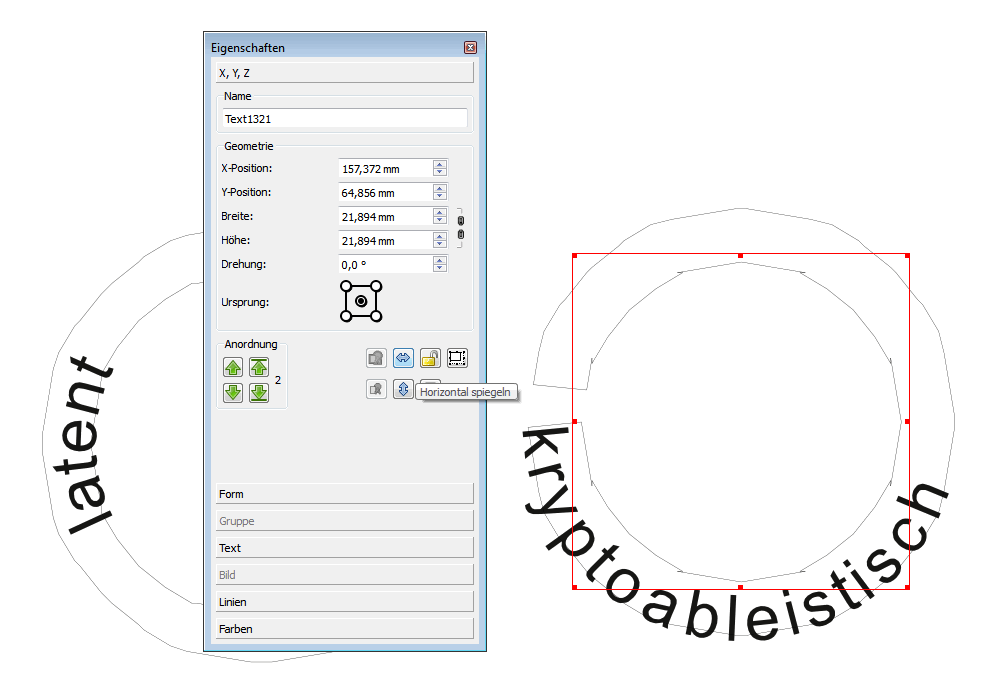Select the center origin point in Ursprung
The width and height of the screenshot is (1002, 700).
click(361, 301)
